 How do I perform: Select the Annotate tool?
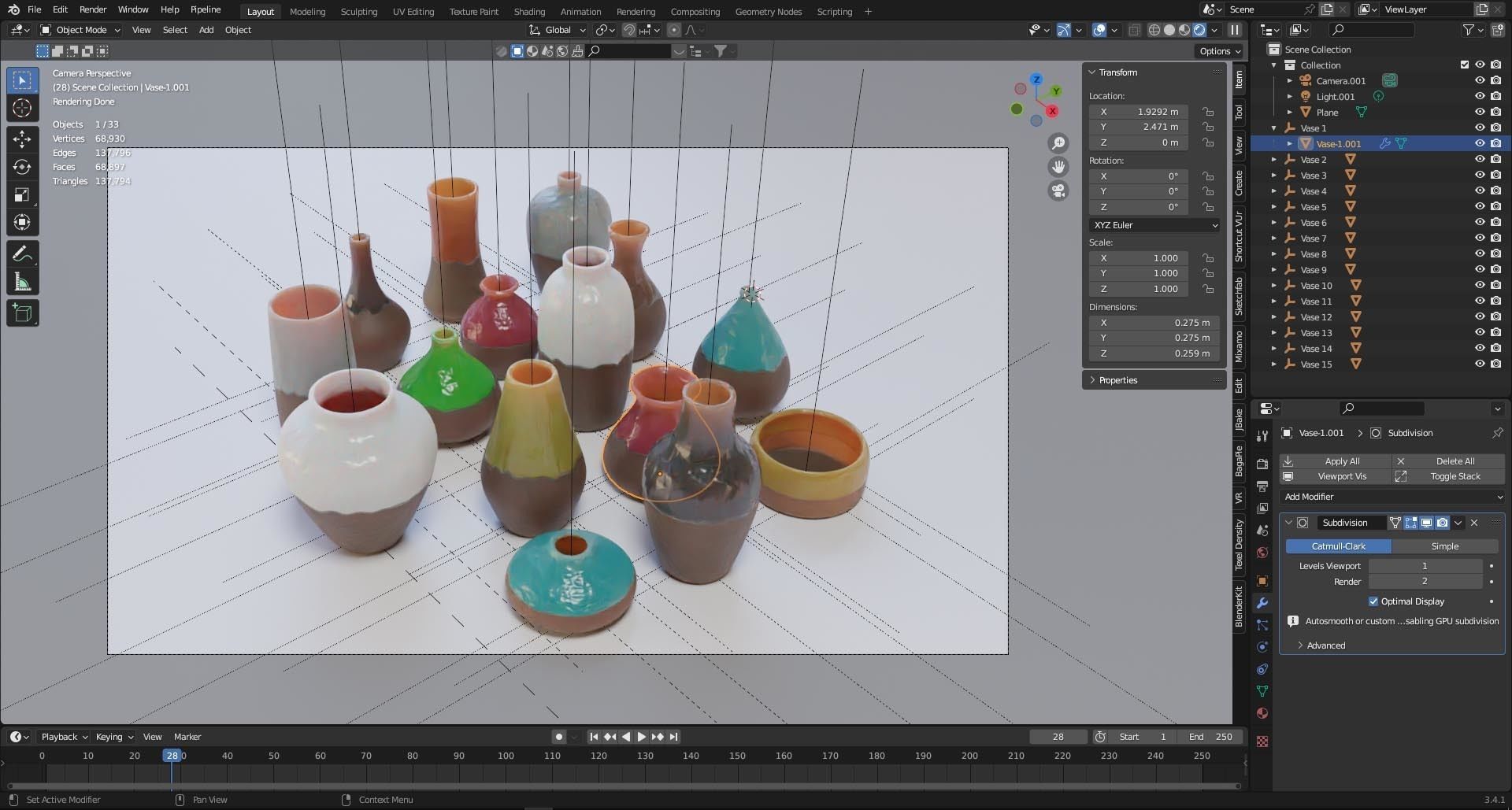22,253
